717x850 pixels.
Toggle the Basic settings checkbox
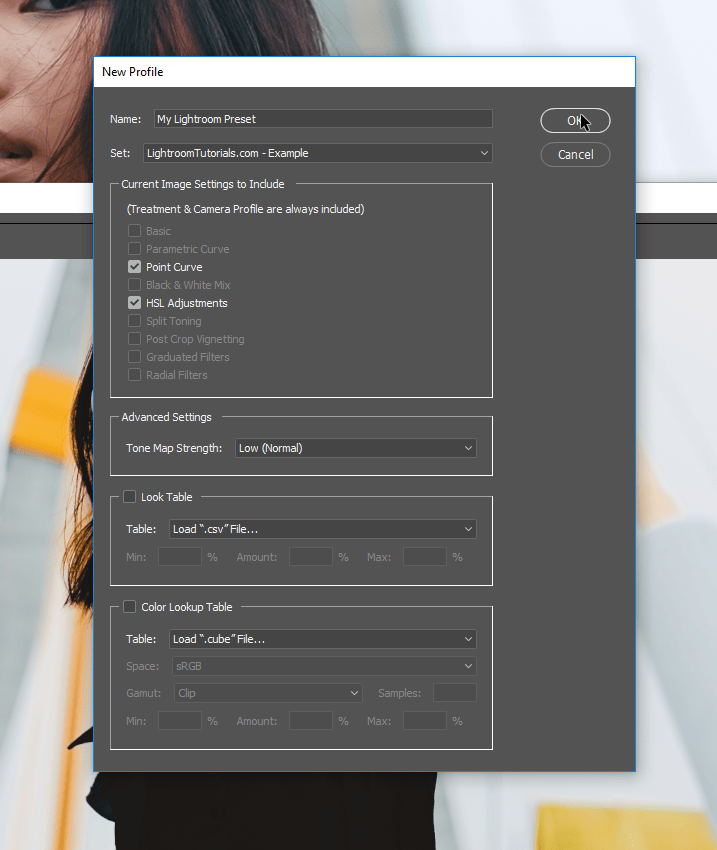coord(134,231)
